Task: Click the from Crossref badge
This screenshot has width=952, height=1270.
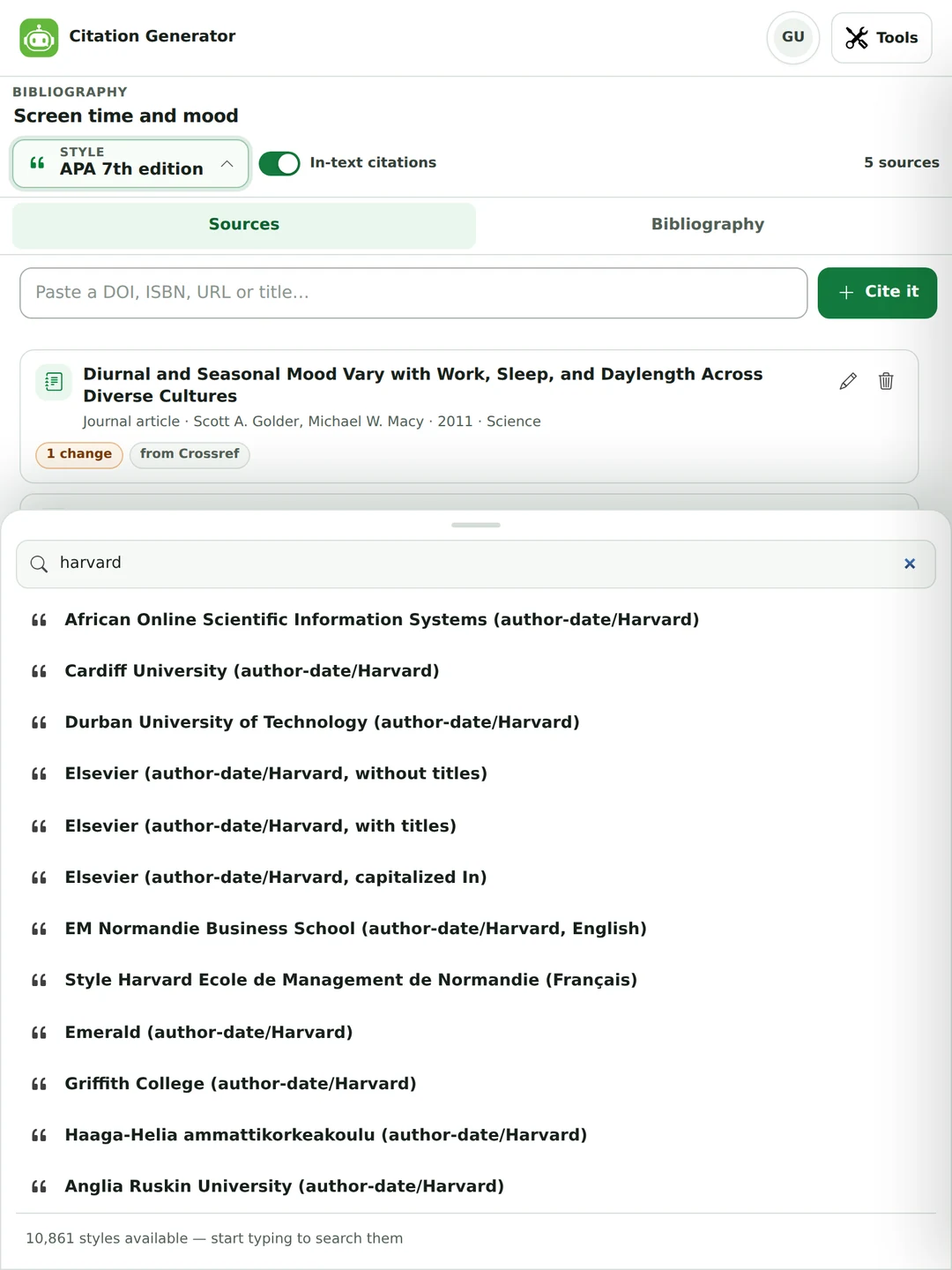Action: click(190, 454)
